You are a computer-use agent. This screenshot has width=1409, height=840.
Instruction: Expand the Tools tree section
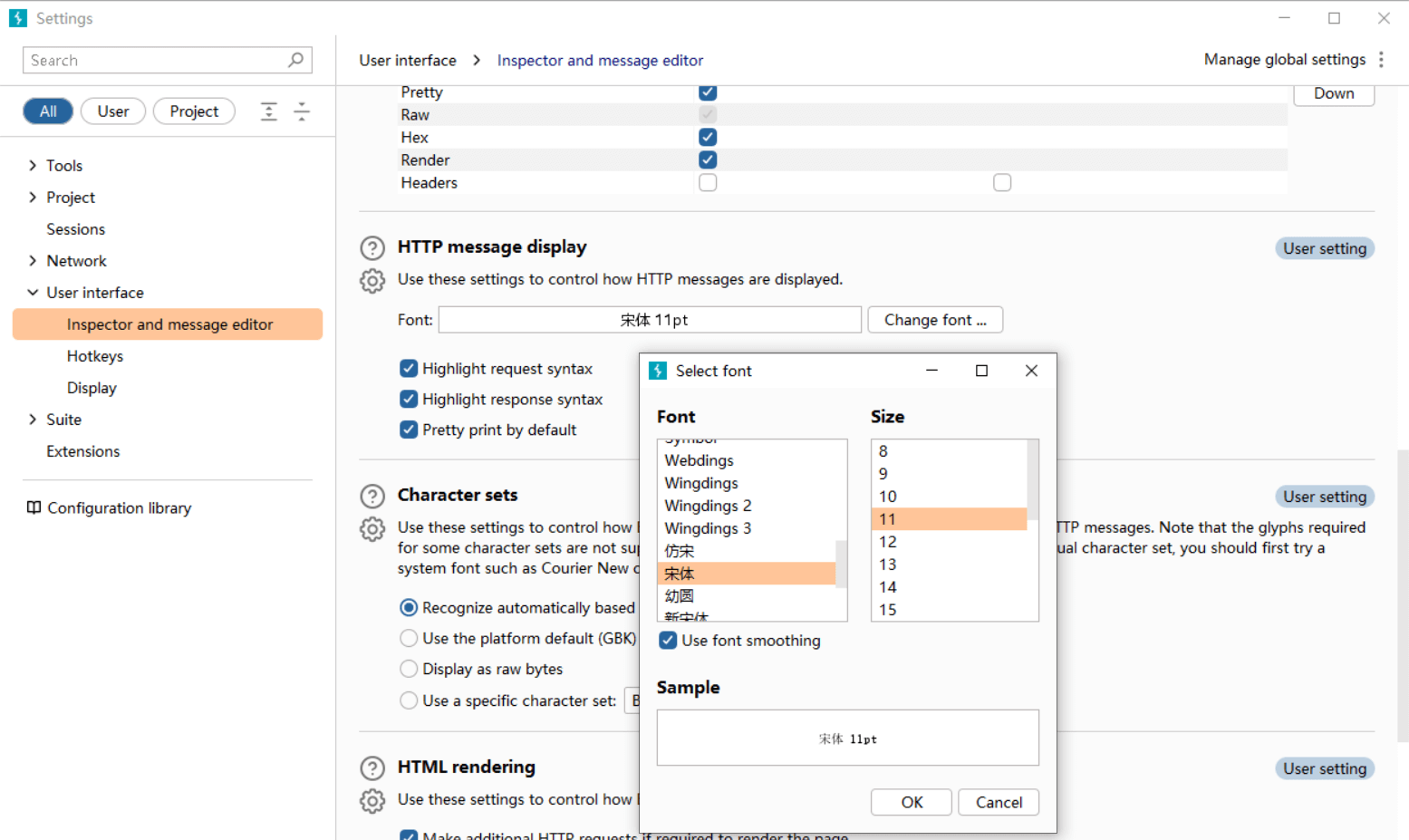(33, 166)
